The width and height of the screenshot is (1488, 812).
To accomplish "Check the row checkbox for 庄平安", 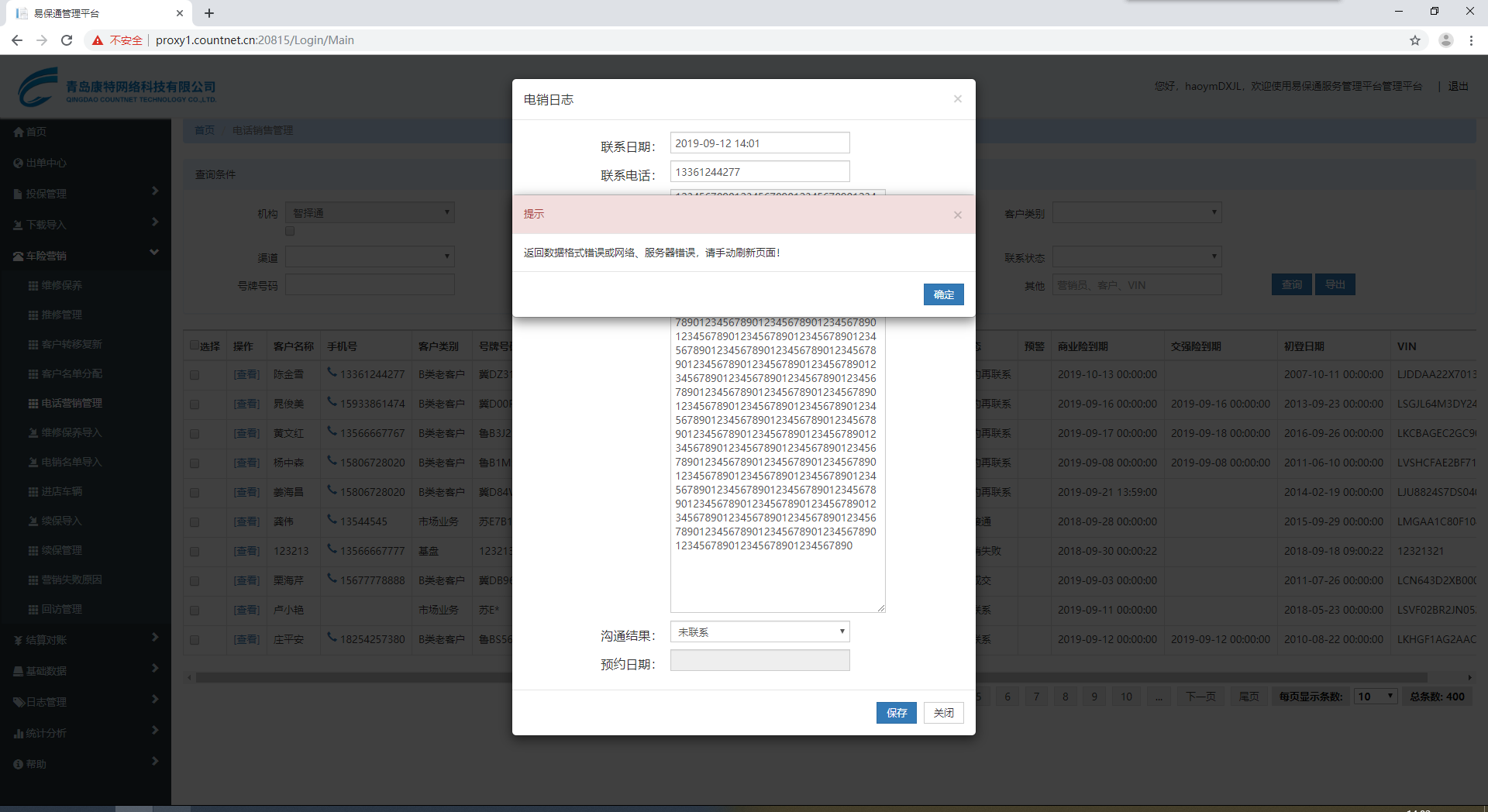I will 195,640.
